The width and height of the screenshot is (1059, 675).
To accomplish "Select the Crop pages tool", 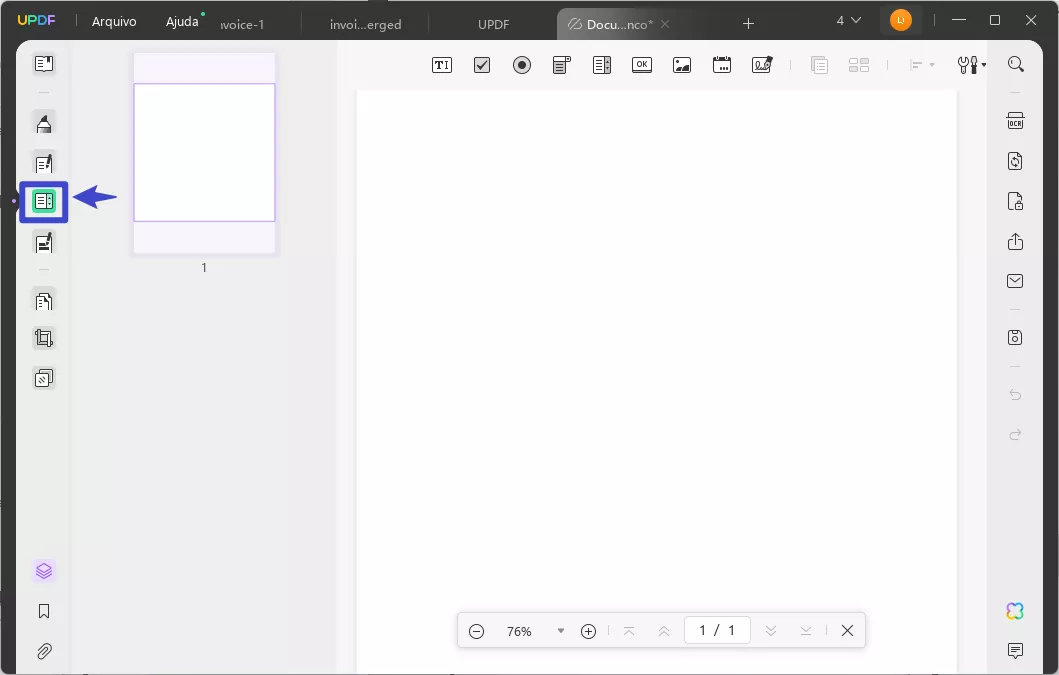I will 44,338.
